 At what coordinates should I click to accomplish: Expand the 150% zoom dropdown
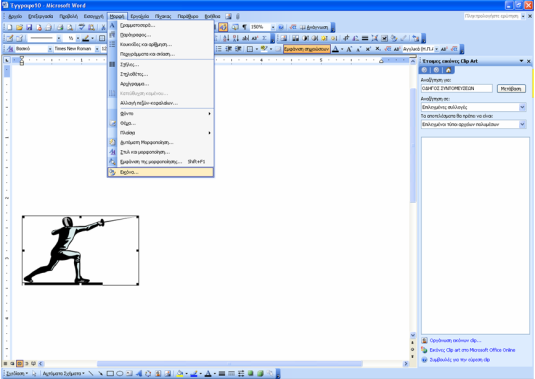pos(273,27)
